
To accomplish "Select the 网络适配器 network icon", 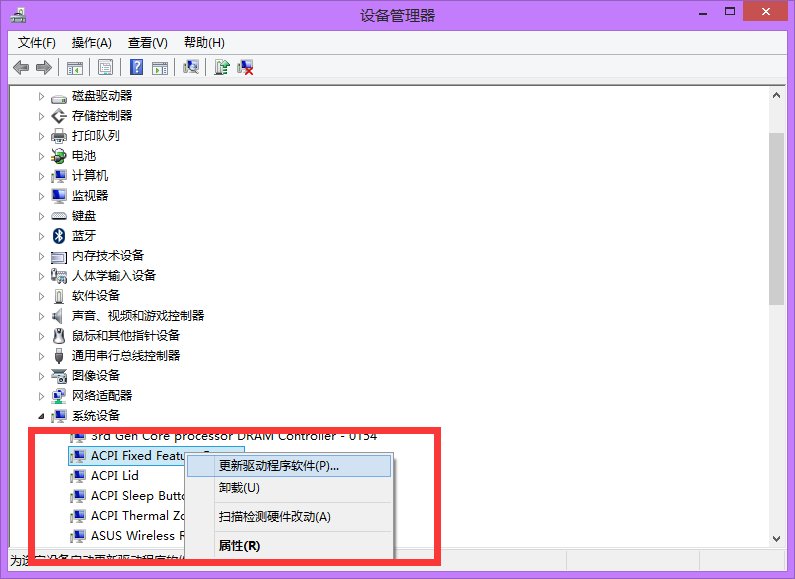I will 59,396.
